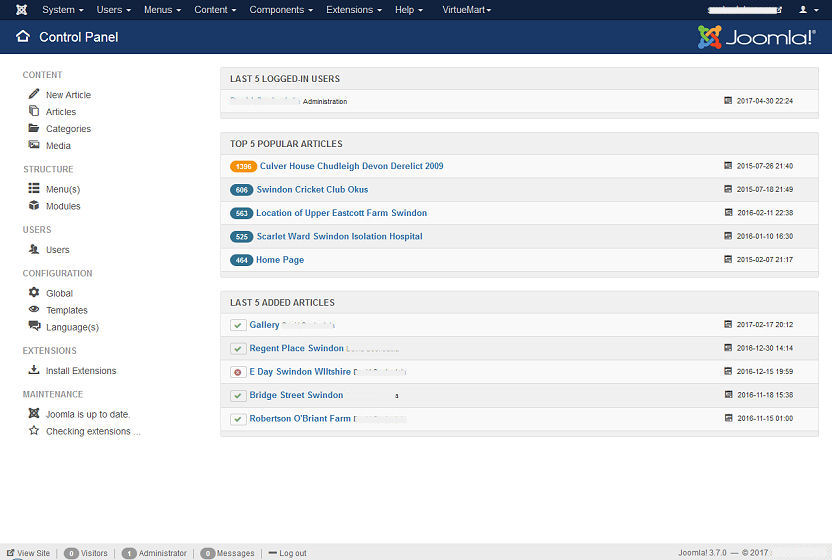Click the Categories folder icon

coord(34,128)
